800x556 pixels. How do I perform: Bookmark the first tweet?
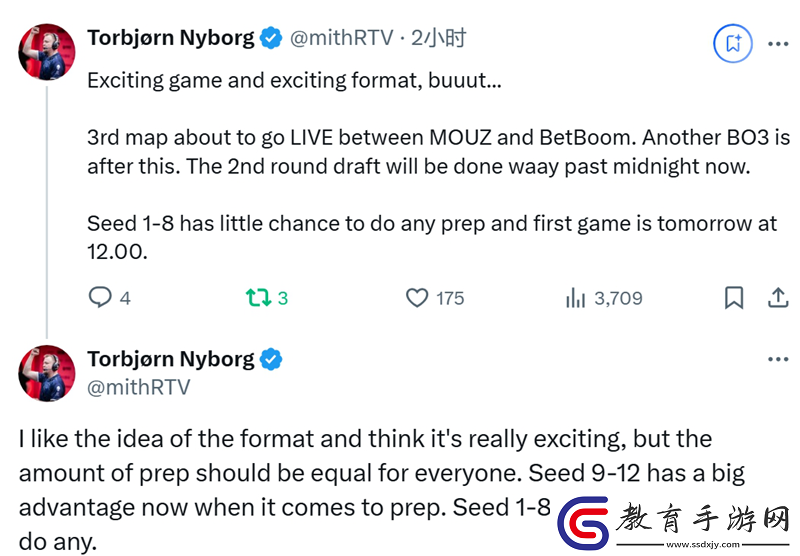[734, 297]
